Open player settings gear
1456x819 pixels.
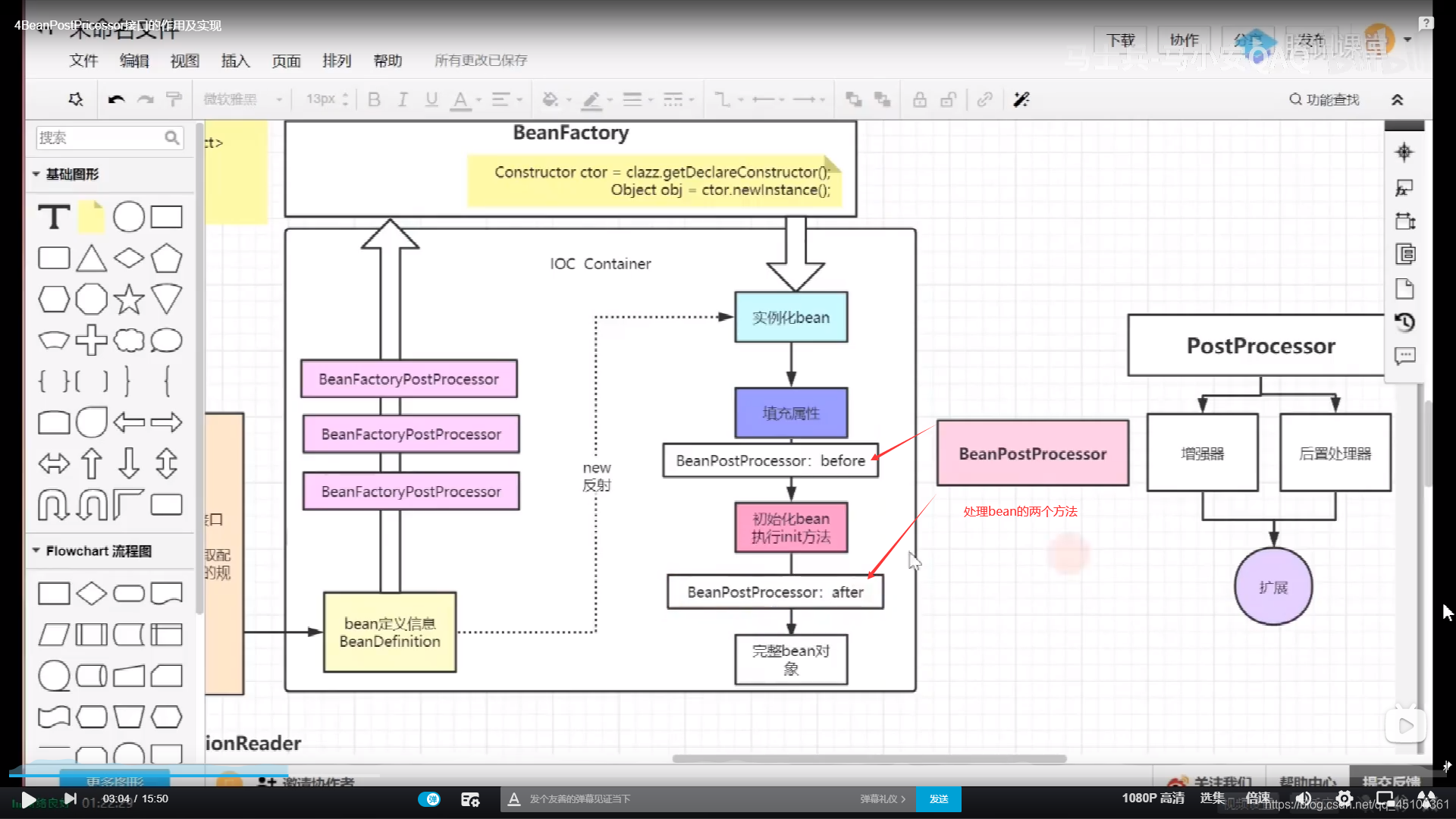tap(1345, 799)
